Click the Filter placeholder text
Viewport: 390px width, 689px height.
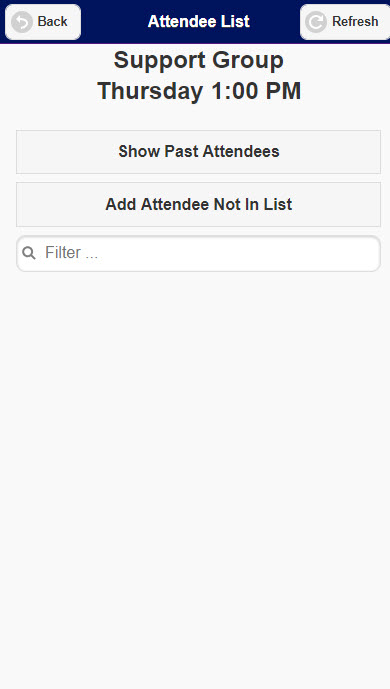71,253
